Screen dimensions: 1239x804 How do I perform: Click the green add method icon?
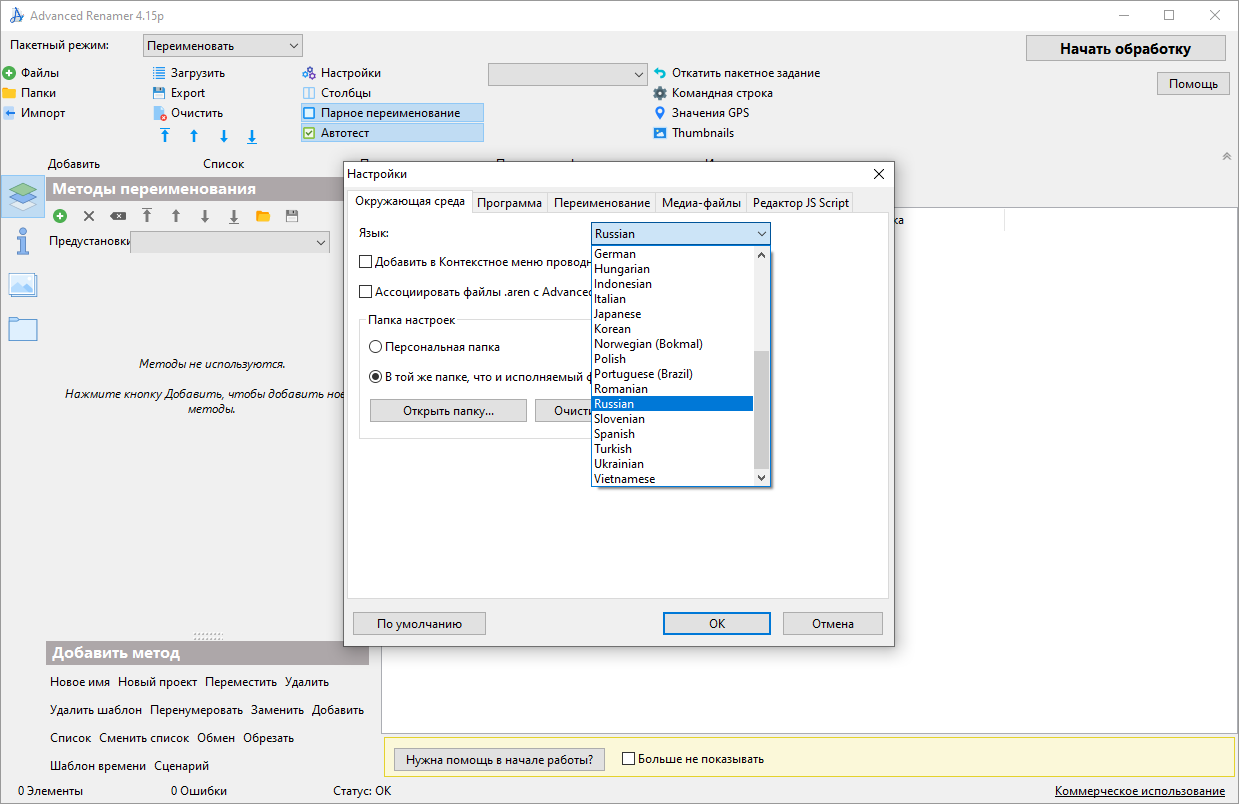pyautogui.click(x=60, y=216)
